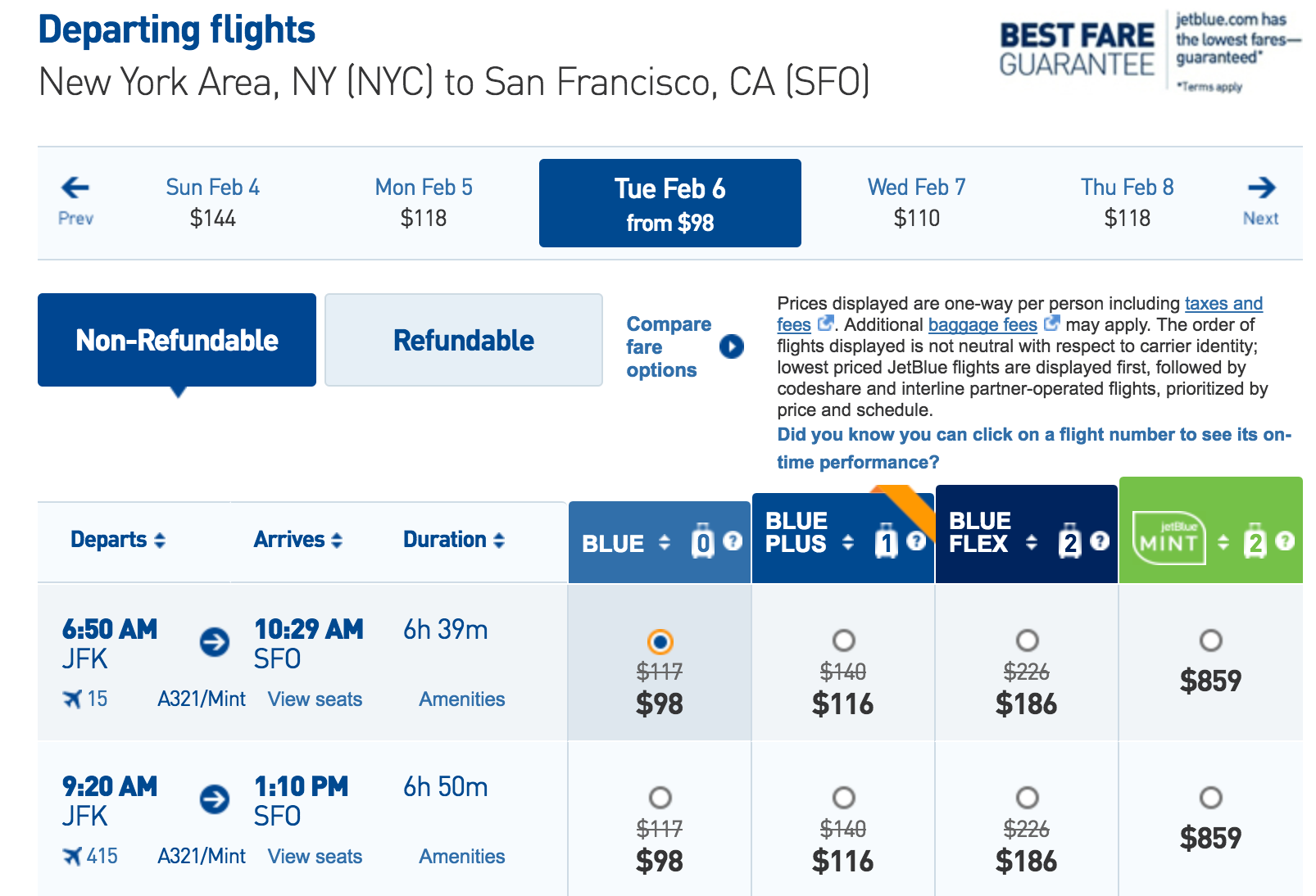Sort flights by Duration column
Image resolution: width=1316 pixels, height=896 pixels.
tap(454, 540)
